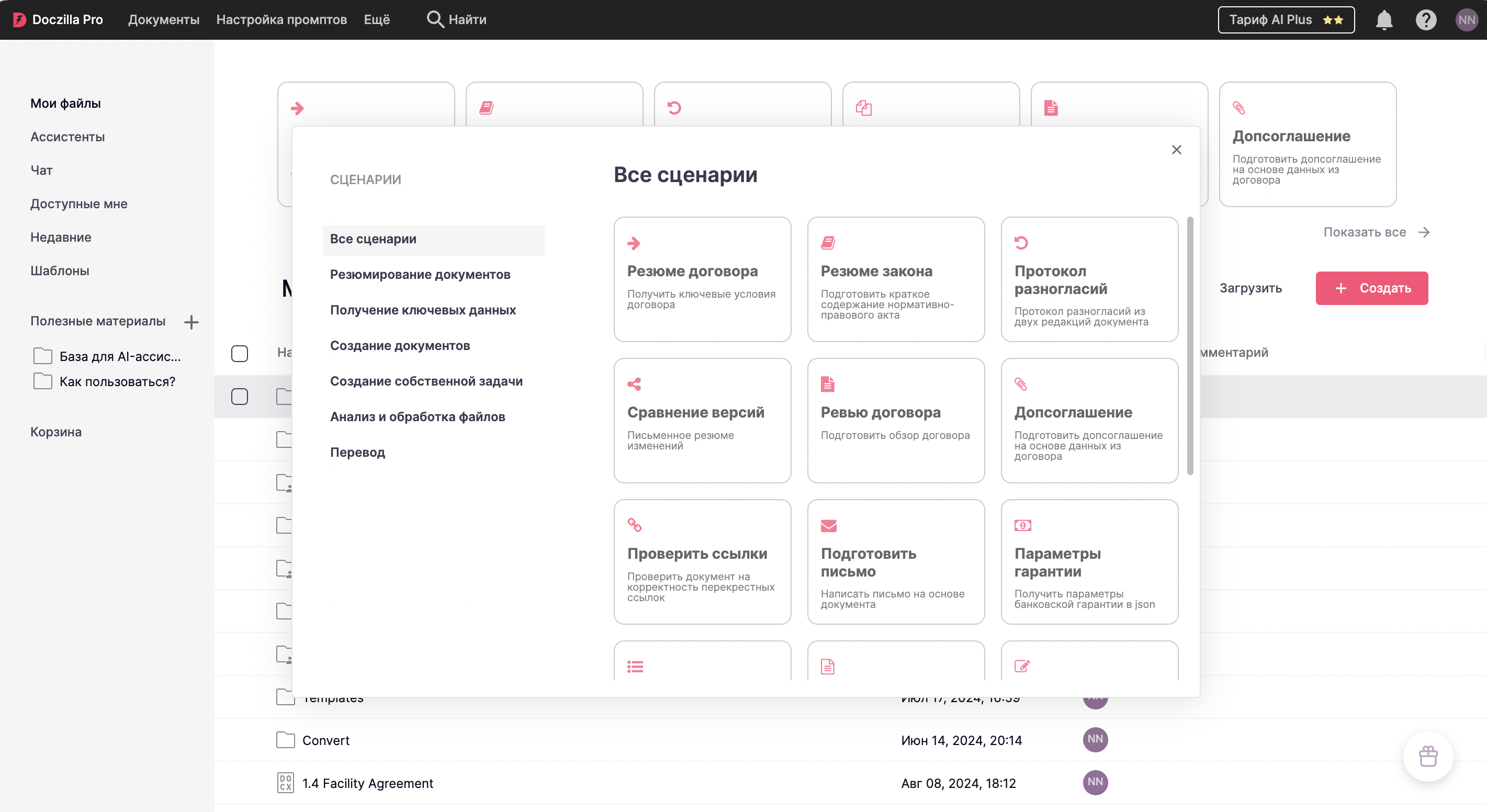Open Корзина in sidebar
Image resolution: width=1487 pixels, height=812 pixels.
[56, 432]
